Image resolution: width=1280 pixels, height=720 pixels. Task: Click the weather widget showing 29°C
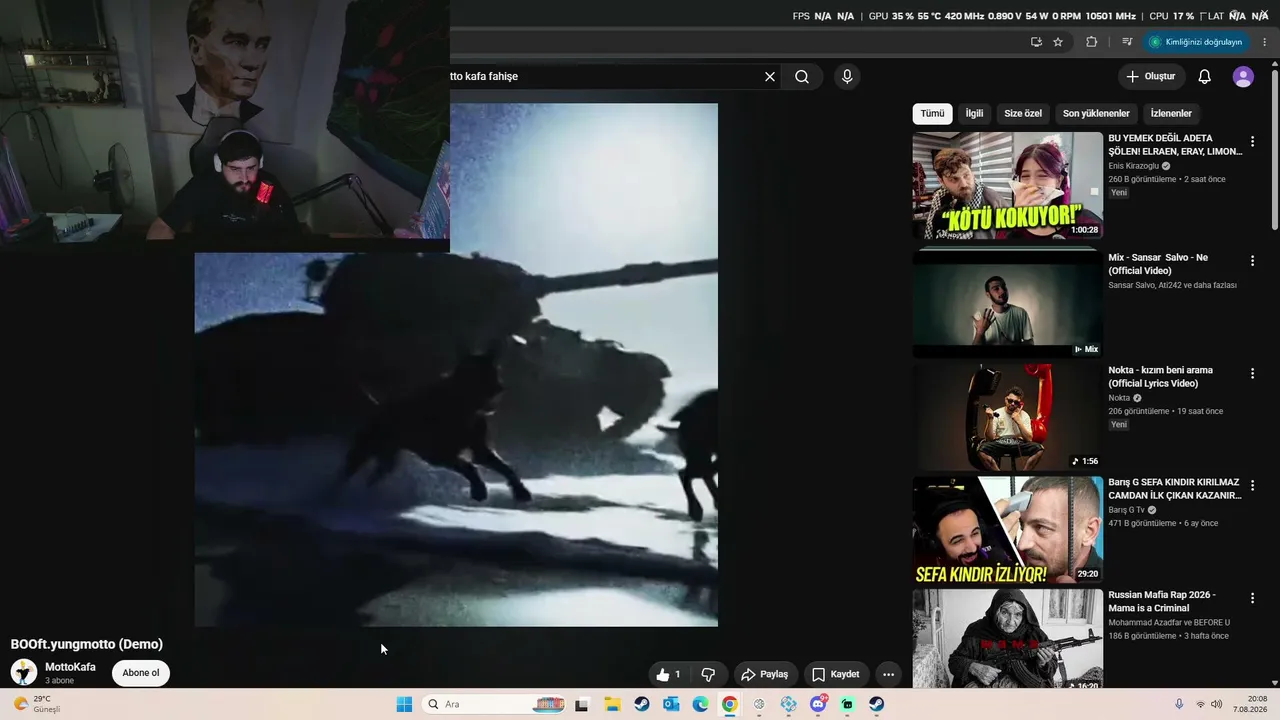36,704
